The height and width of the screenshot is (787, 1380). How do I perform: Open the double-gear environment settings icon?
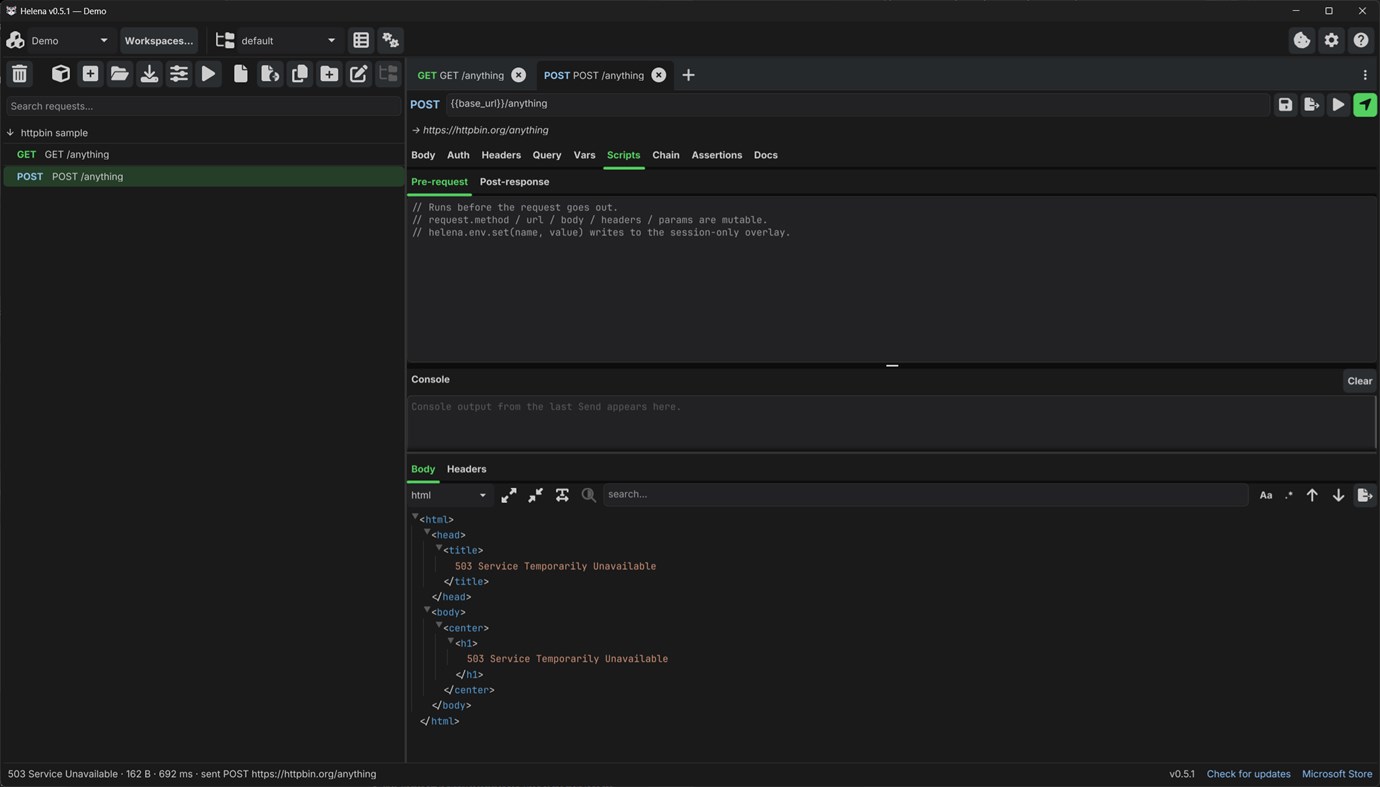391,40
